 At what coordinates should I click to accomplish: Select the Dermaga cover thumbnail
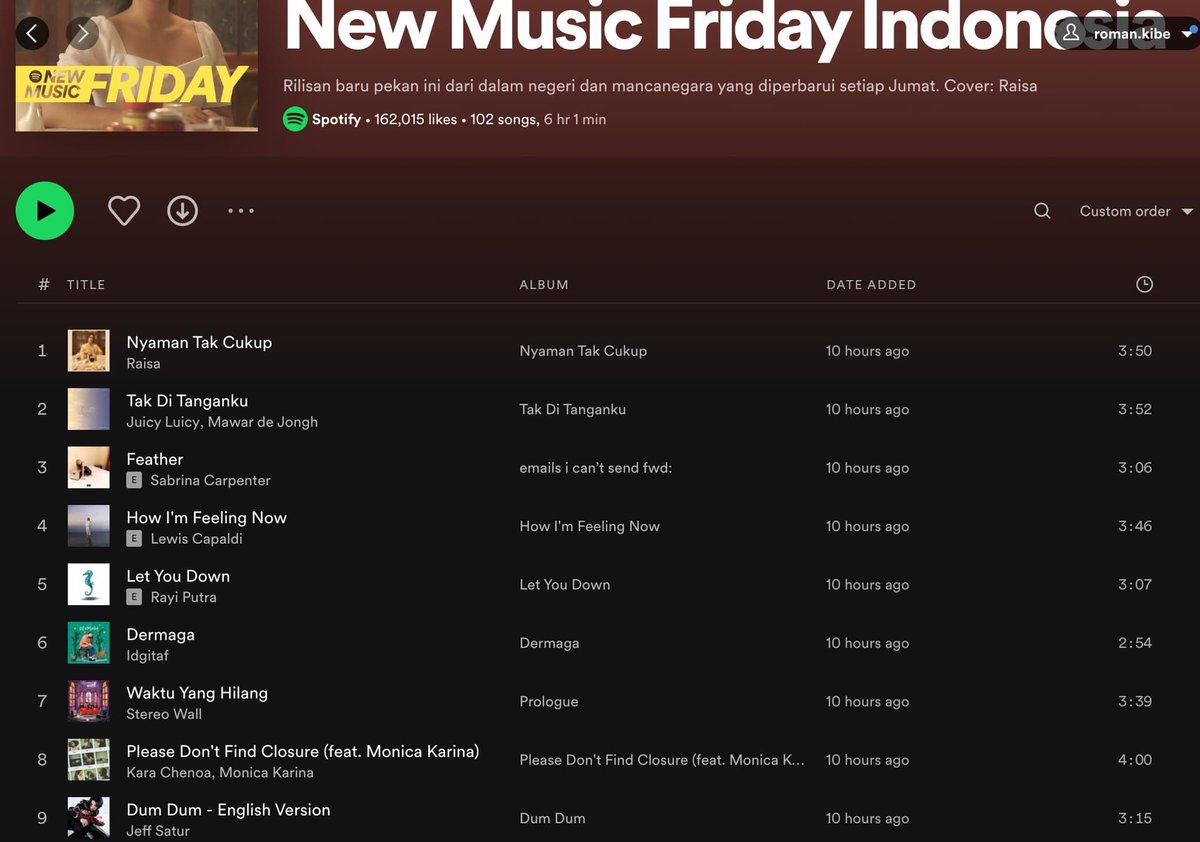coord(89,643)
